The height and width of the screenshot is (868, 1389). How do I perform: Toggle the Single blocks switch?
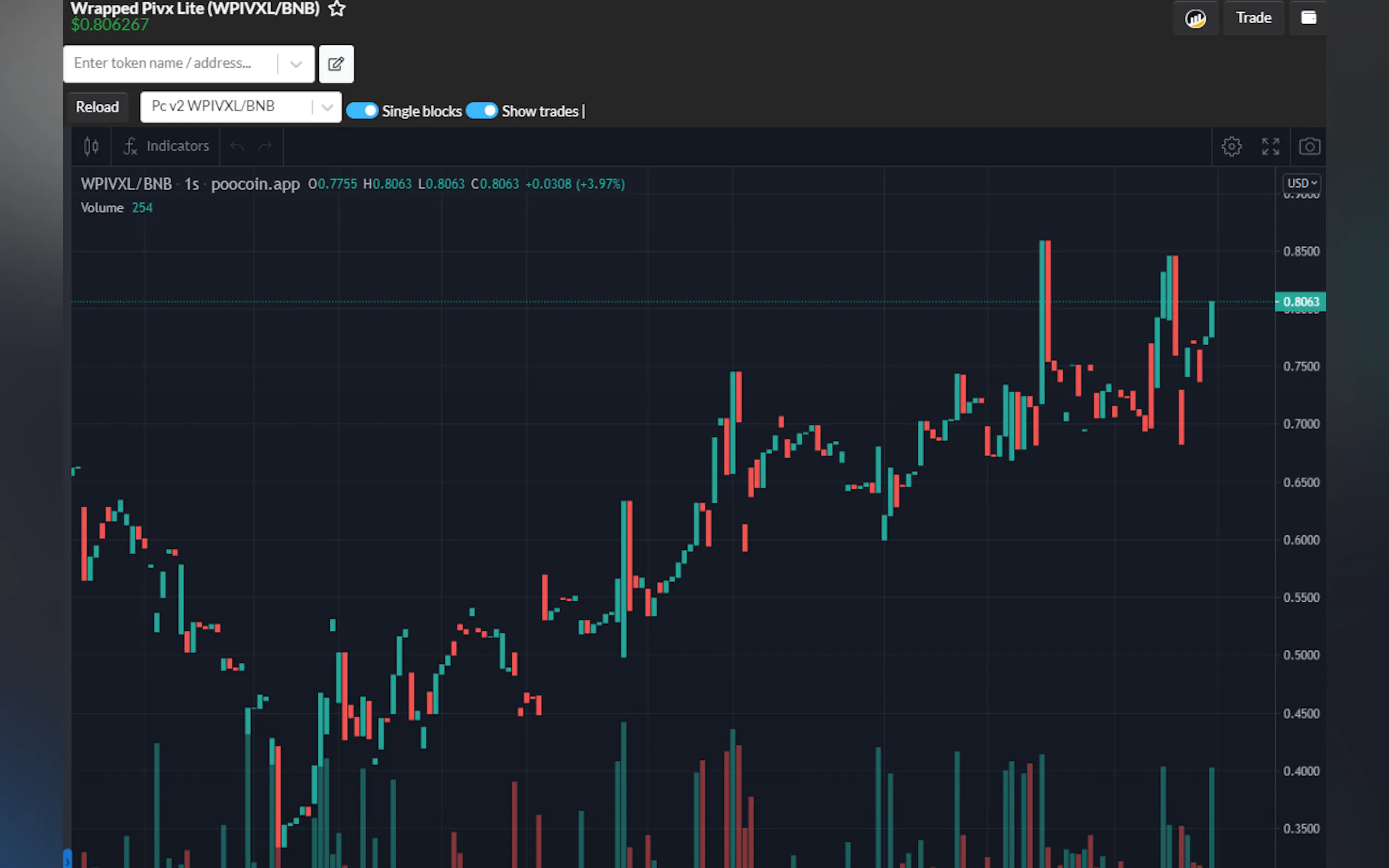pyautogui.click(x=362, y=110)
